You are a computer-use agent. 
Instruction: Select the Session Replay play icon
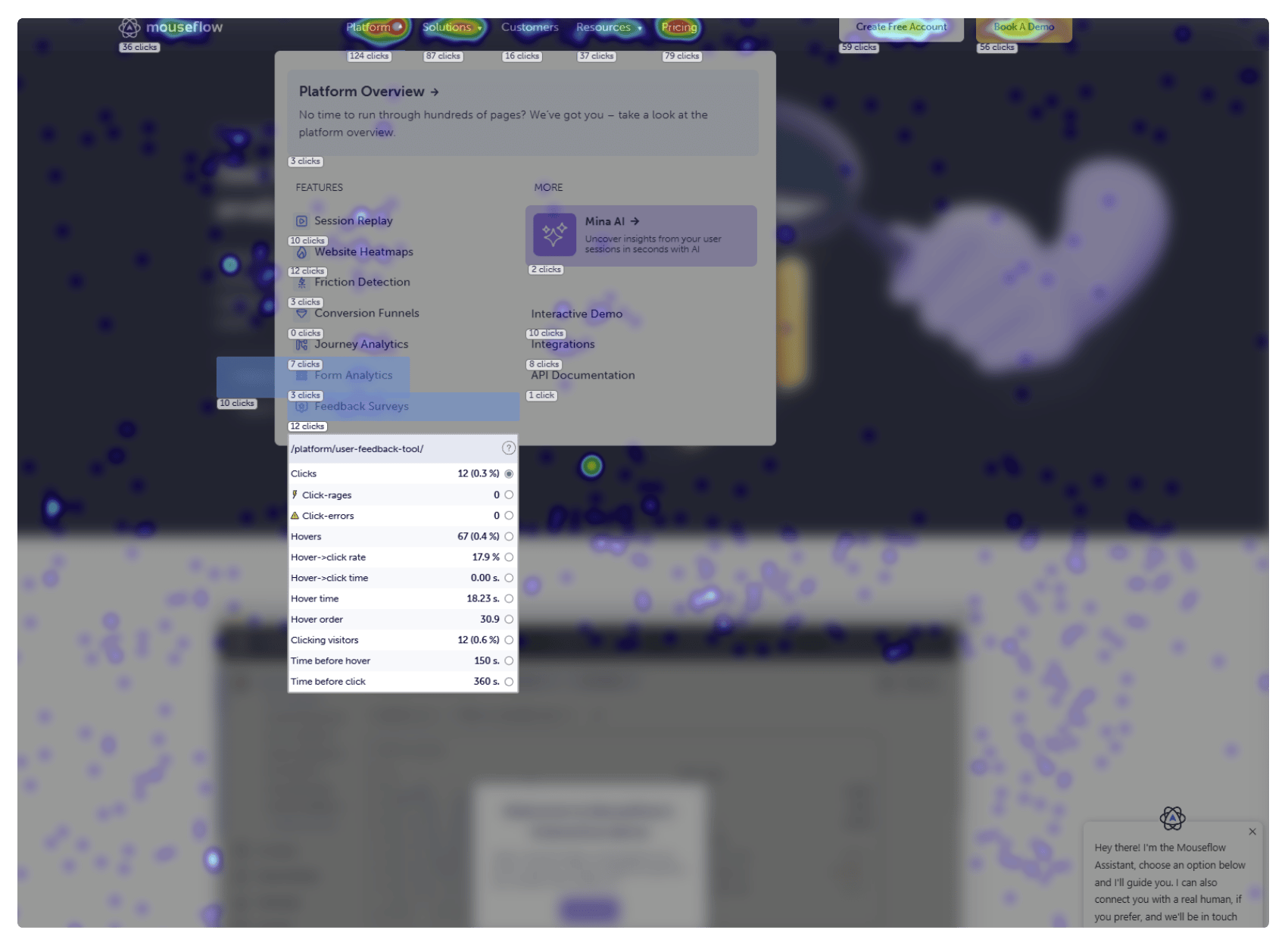pyautogui.click(x=301, y=220)
